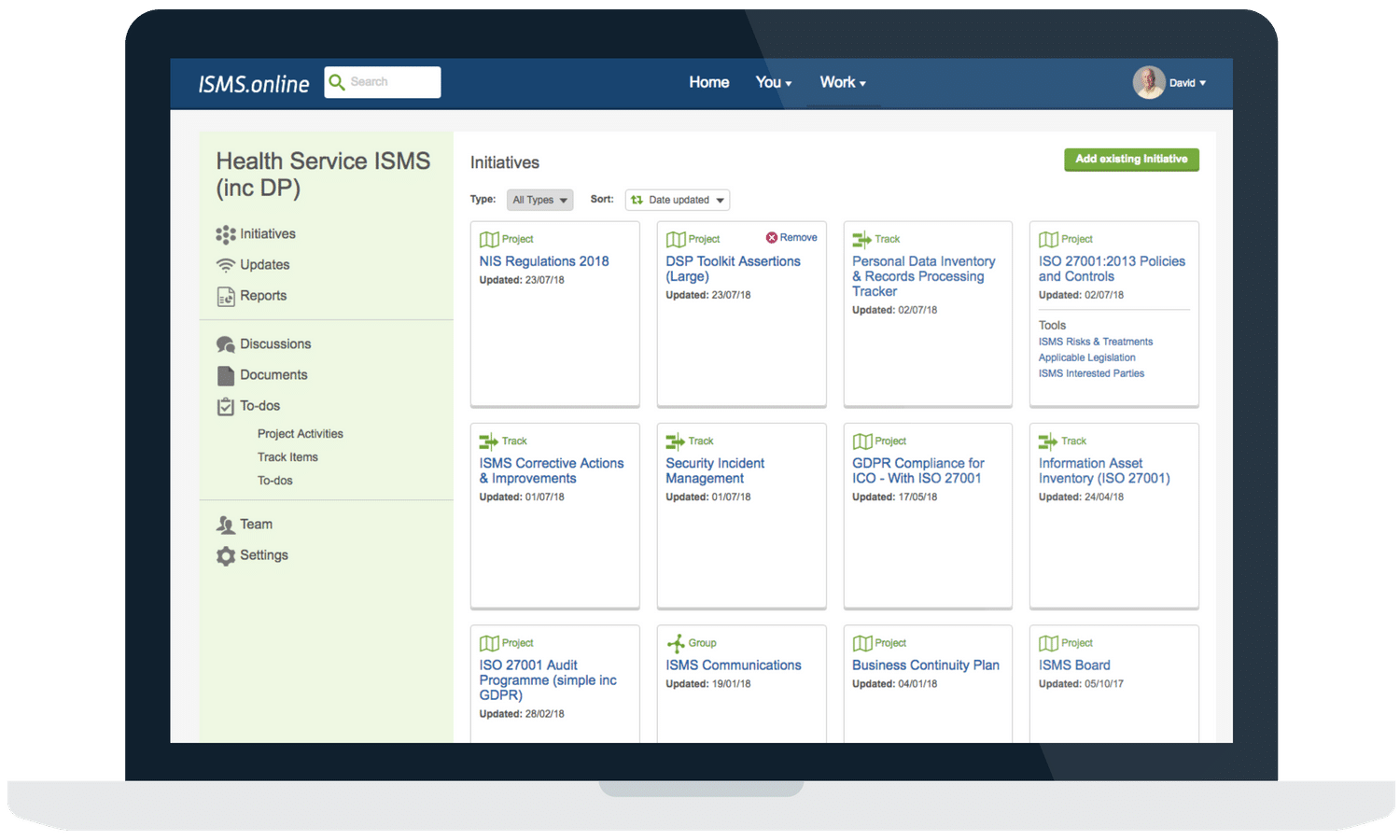The width and height of the screenshot is (1400, 840).
Task: Click the Documents file icon
Action: click(x=225, y=375)
